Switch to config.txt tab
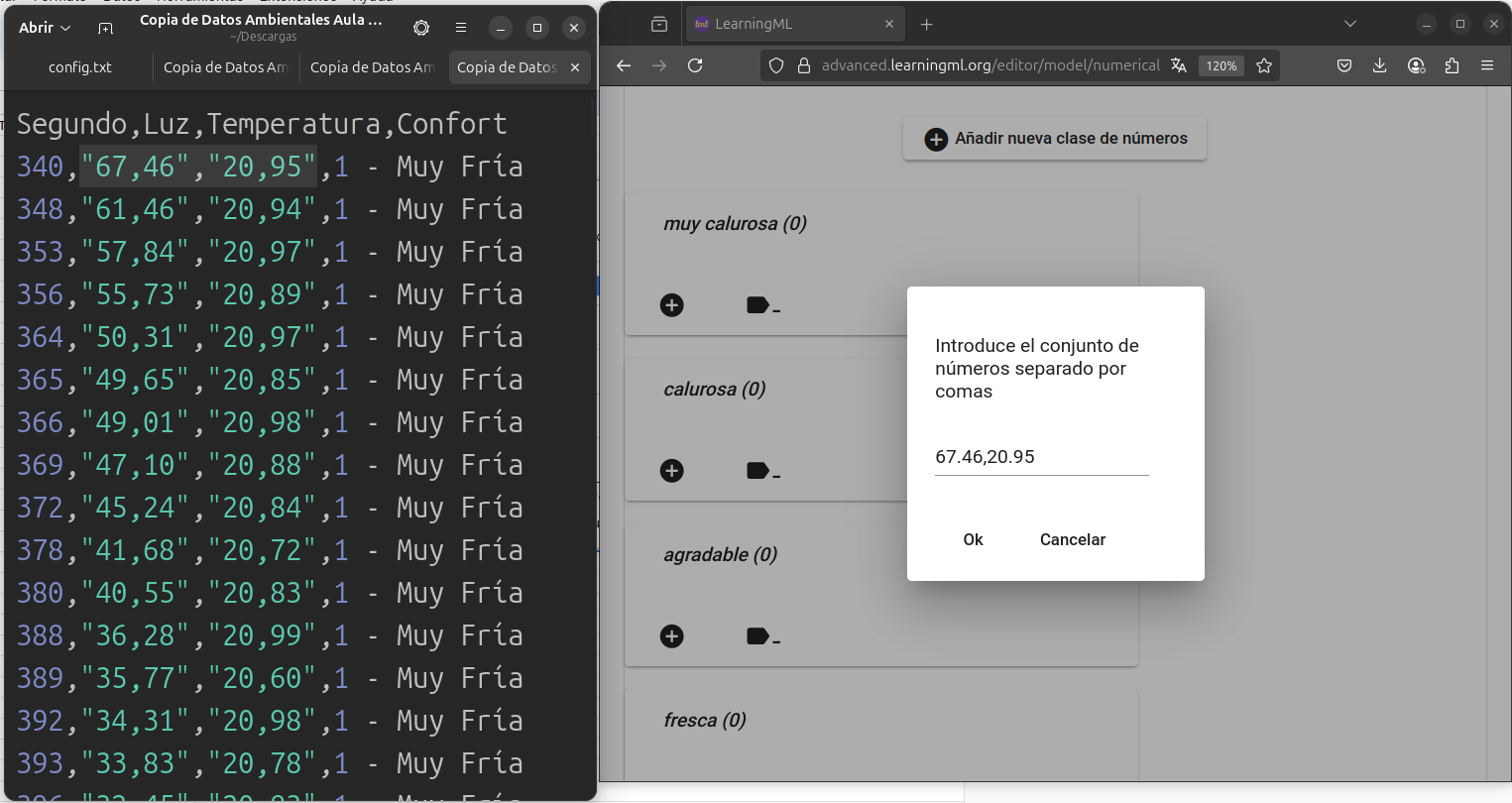 (x=80, y=67)
